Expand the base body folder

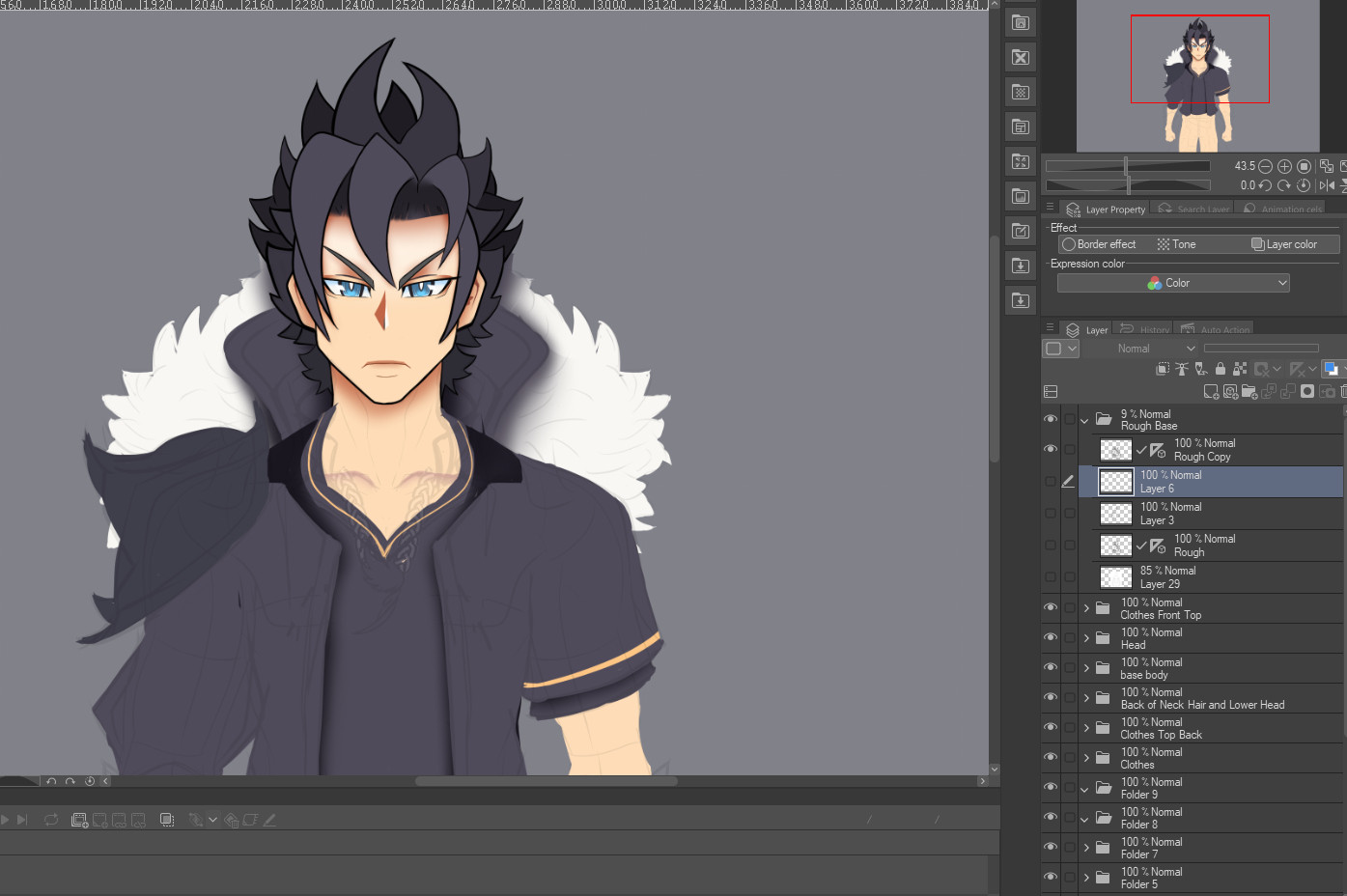[1085, 668]
